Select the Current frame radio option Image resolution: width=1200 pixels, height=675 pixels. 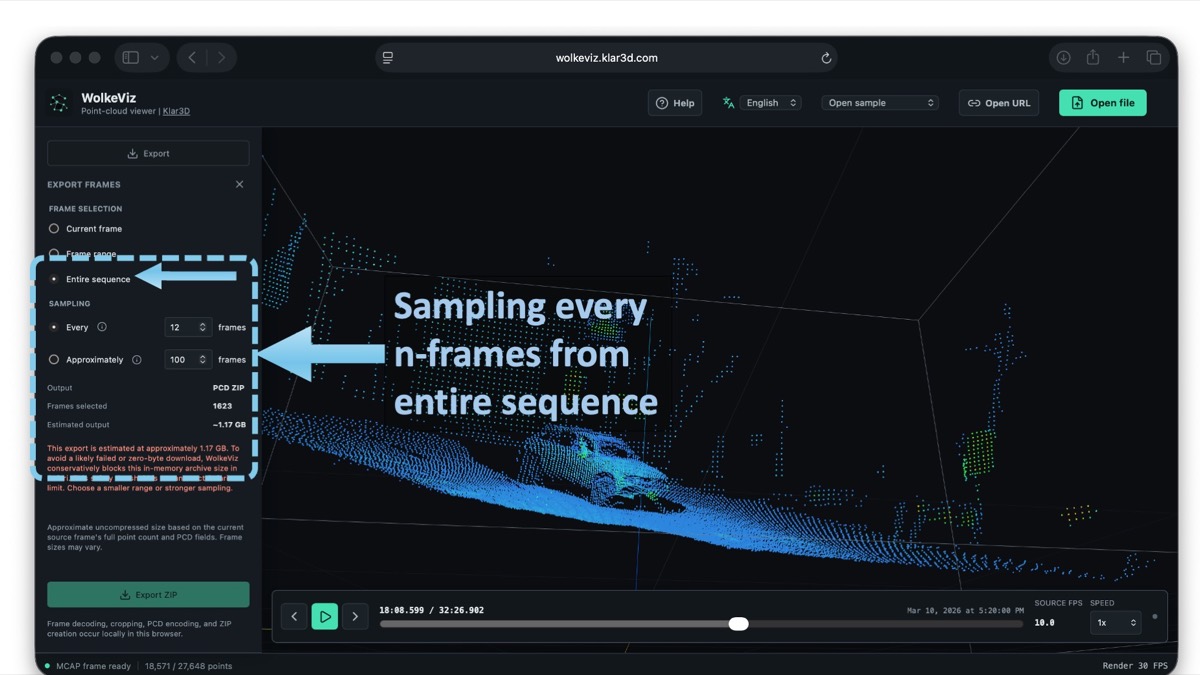(54, 229)
